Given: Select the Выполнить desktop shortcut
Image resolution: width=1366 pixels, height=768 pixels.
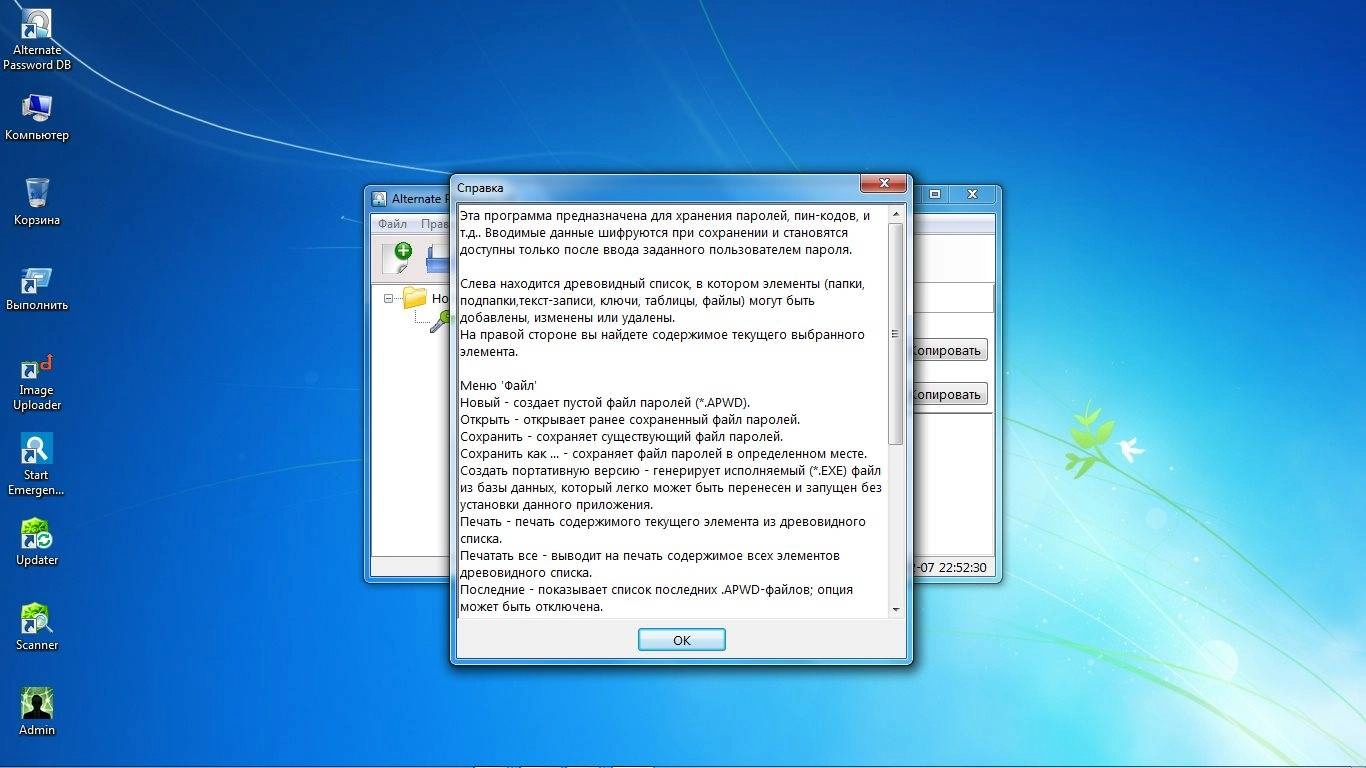Looking at the screenshot, I should click(37, 288).
